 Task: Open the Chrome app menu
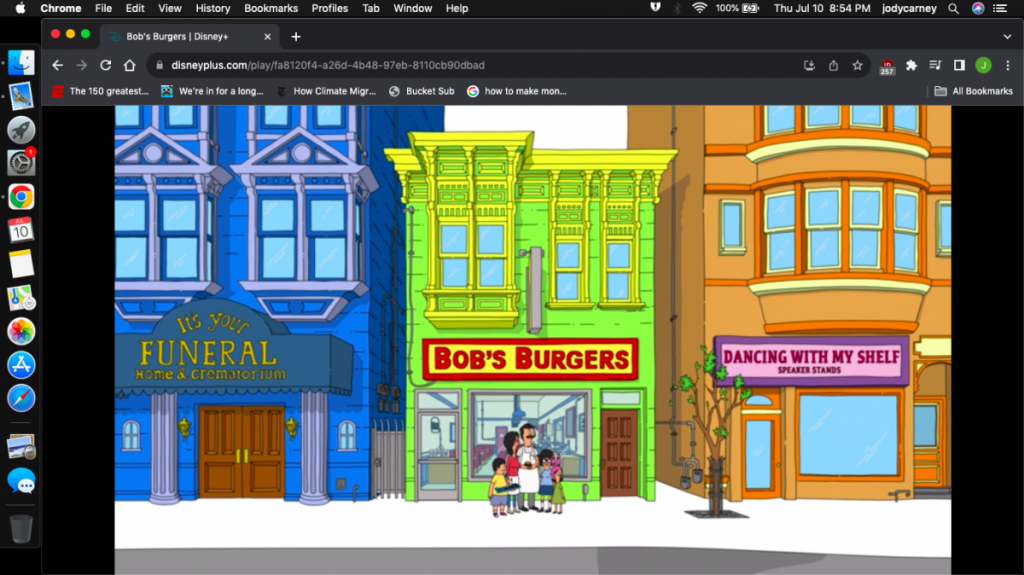pyautogui.click(x=61, y=8)
